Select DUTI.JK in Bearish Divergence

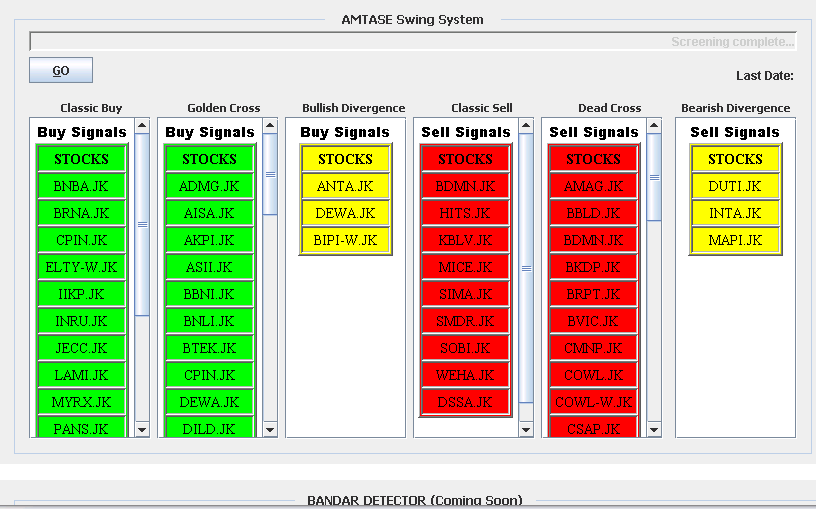[x=735, y=186]
